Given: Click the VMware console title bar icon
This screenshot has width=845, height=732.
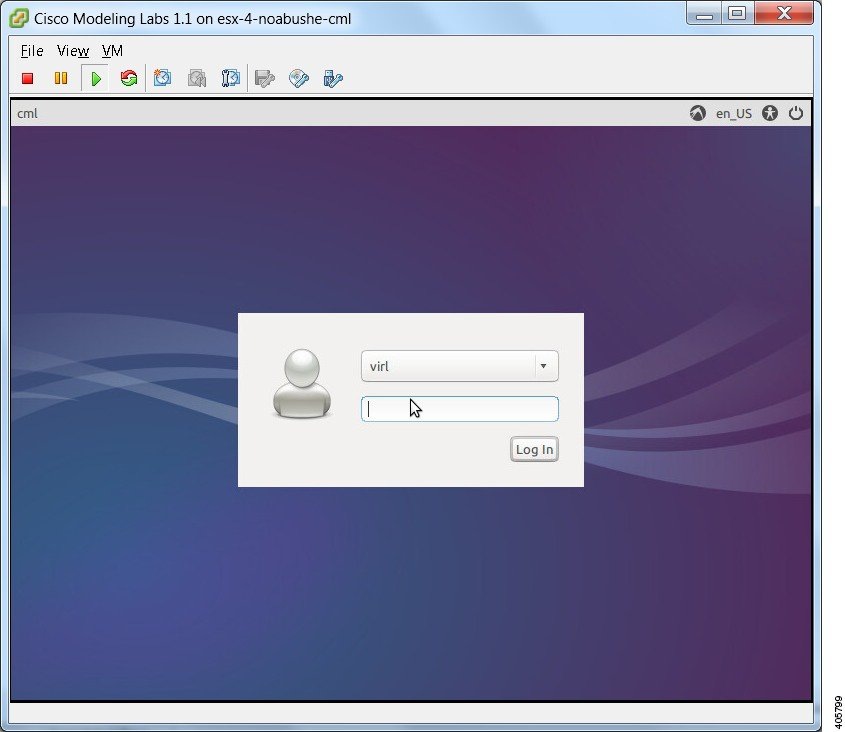Looking at the screenshot, I should (x=19, y=18).
